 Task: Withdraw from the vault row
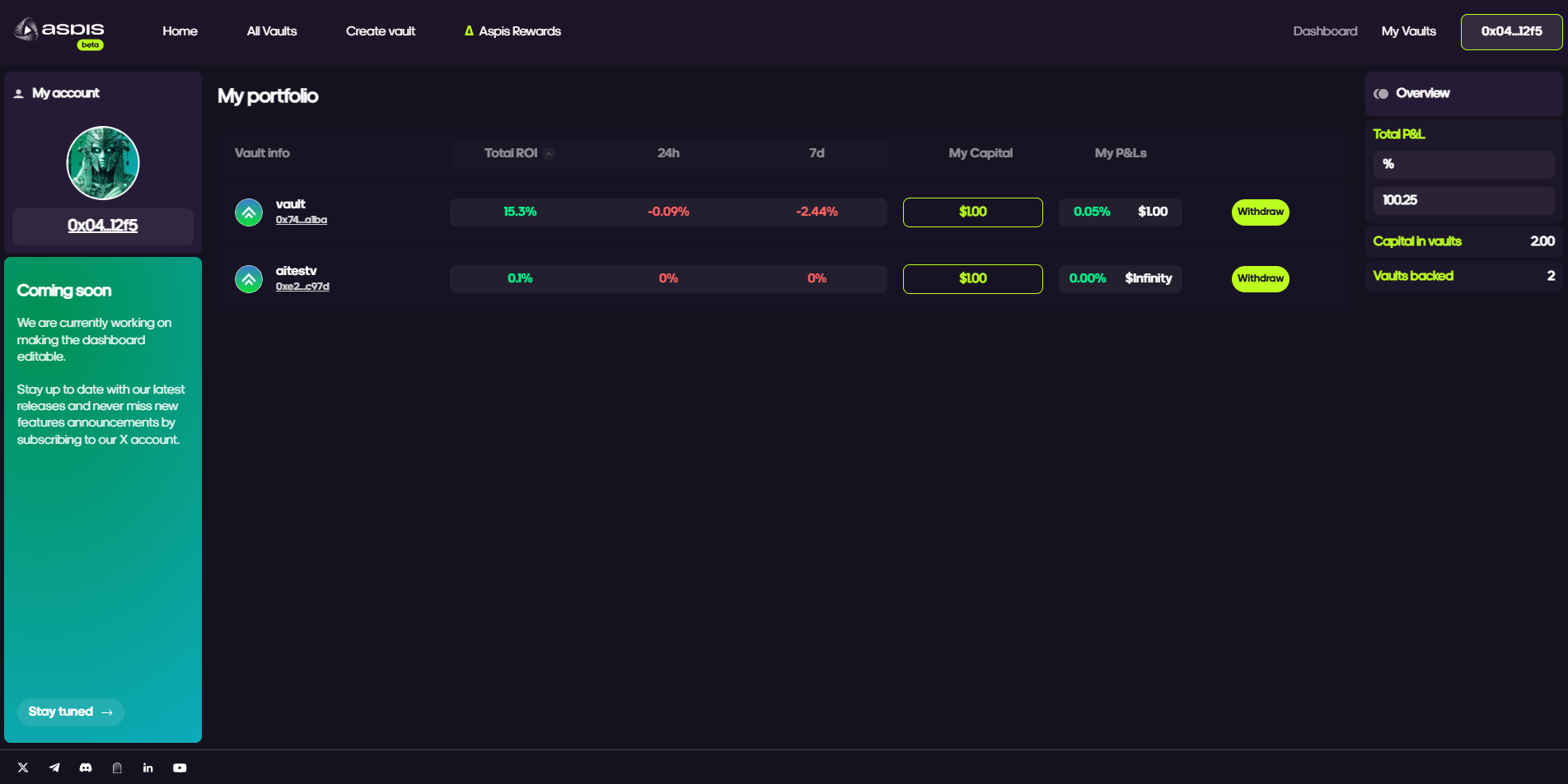pos(1260,212)
